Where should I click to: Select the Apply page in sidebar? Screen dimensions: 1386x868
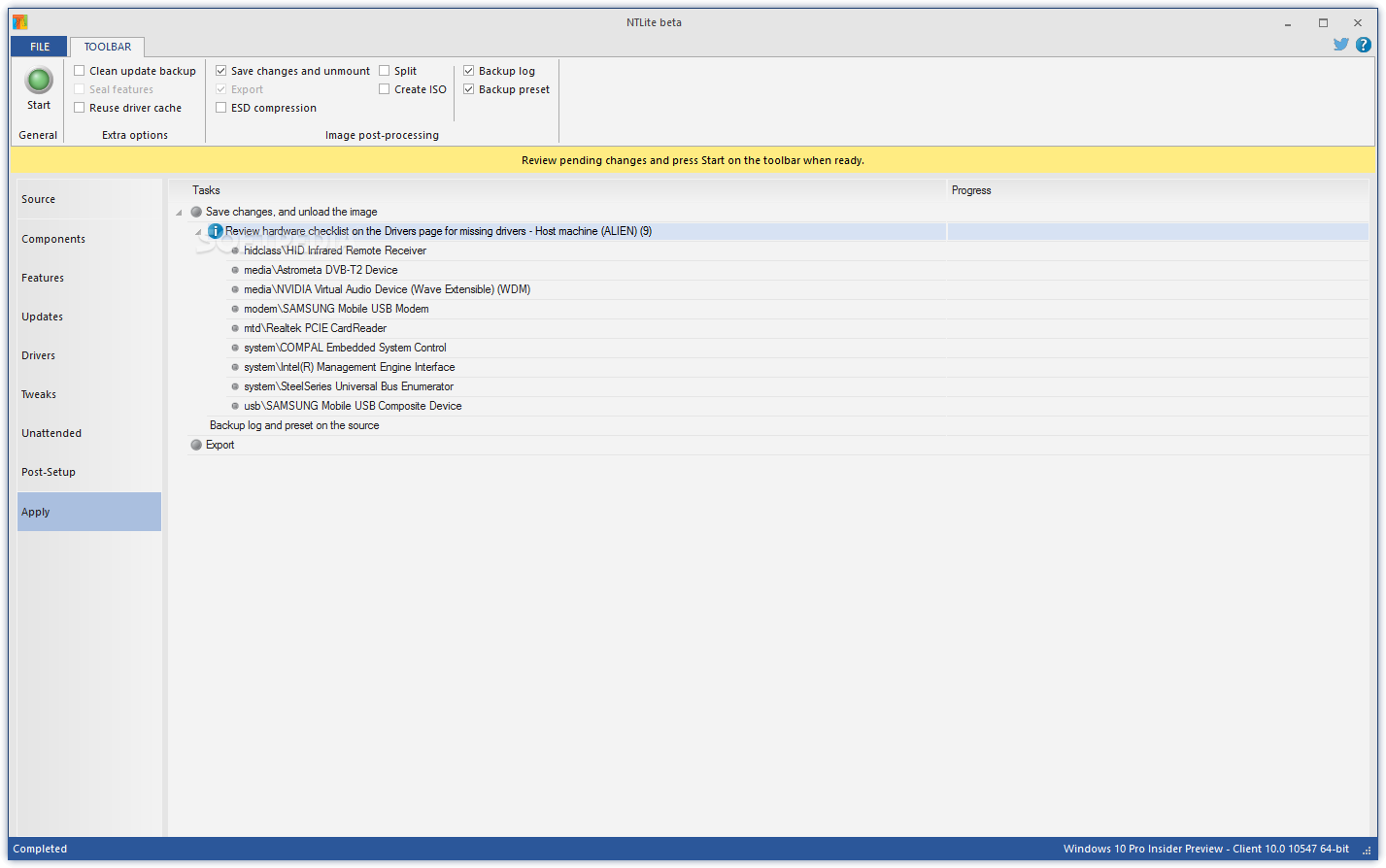89,512
